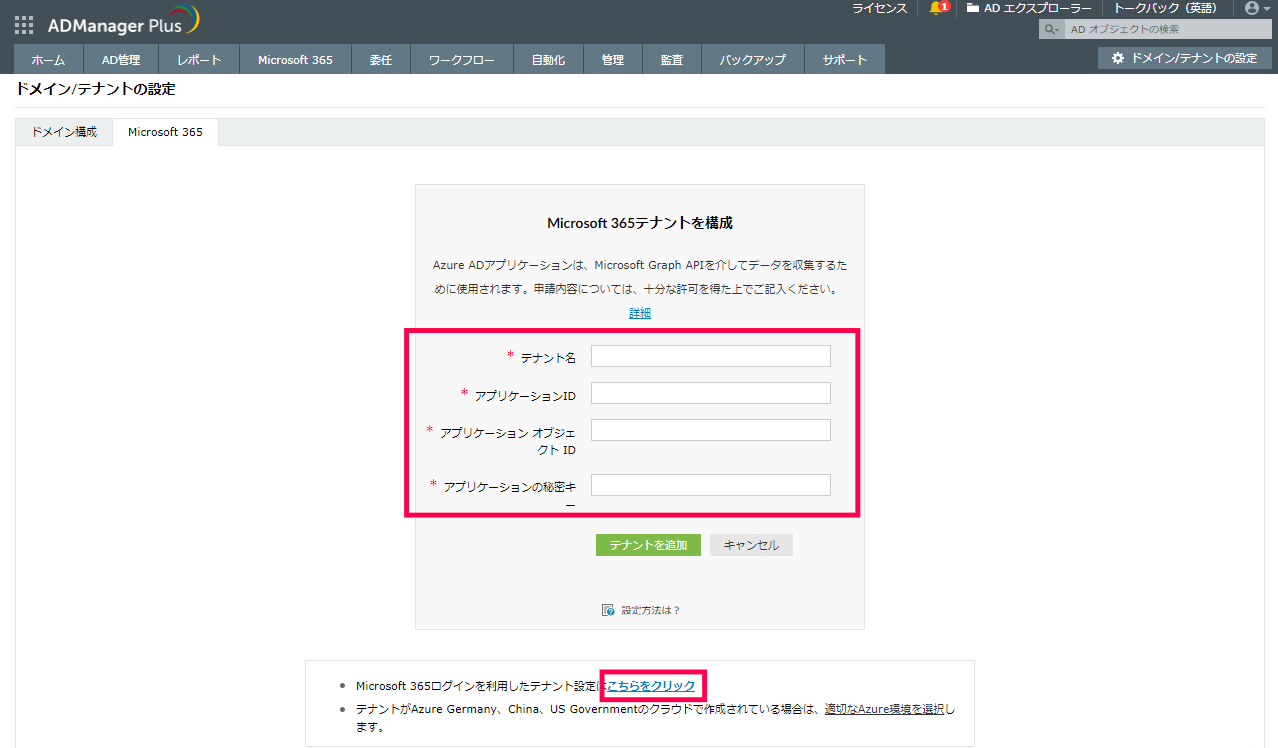Image resolution: width=1278 pixels, height=748 pixels.
Task: Open the AD管理 tab
Action: [x=121, y=59]
